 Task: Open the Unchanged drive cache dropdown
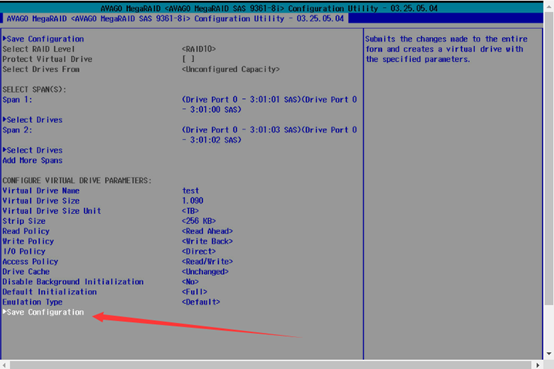pyautogui.click(x=205, y=272)
